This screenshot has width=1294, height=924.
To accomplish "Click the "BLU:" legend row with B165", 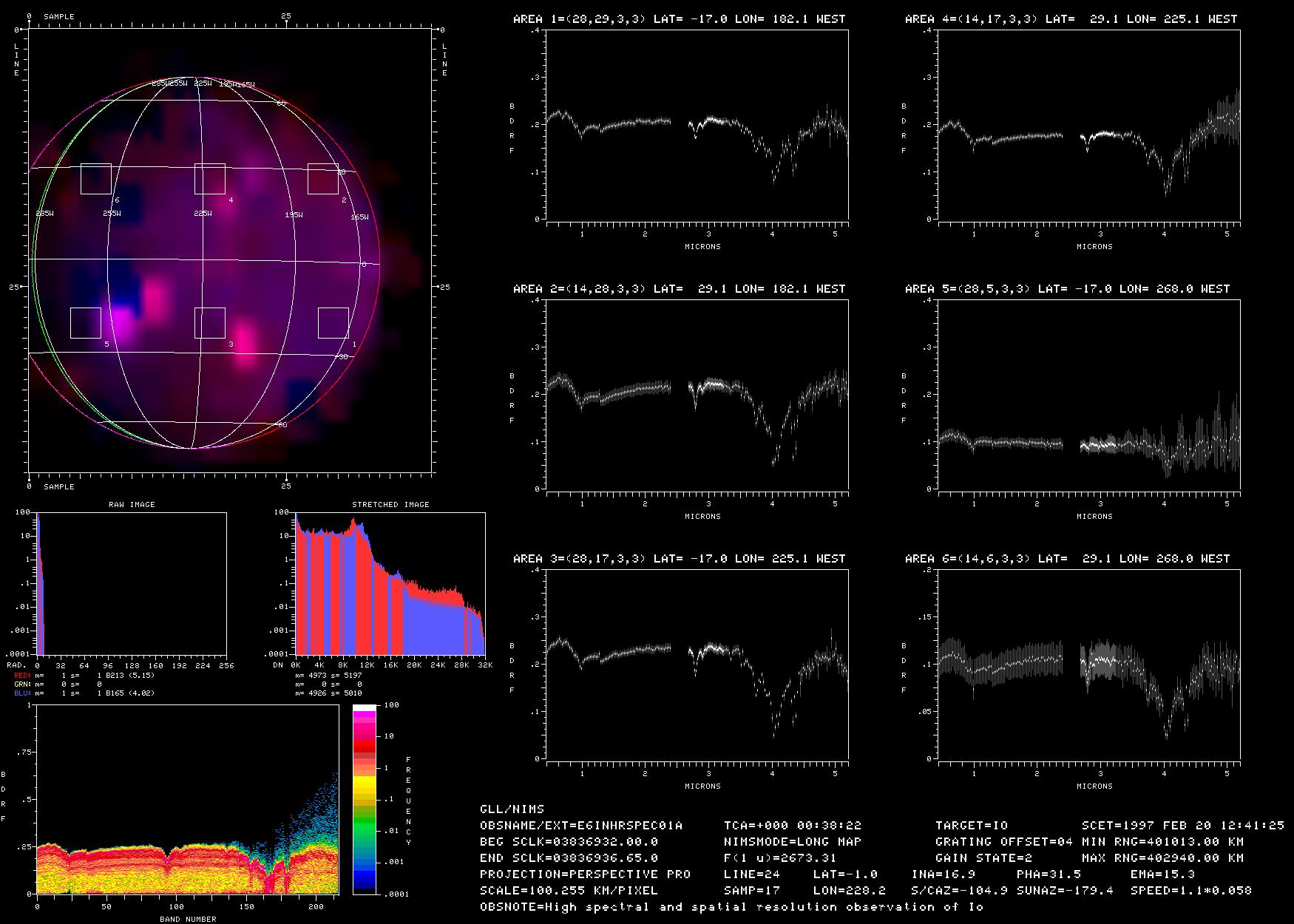I will 85,693.
